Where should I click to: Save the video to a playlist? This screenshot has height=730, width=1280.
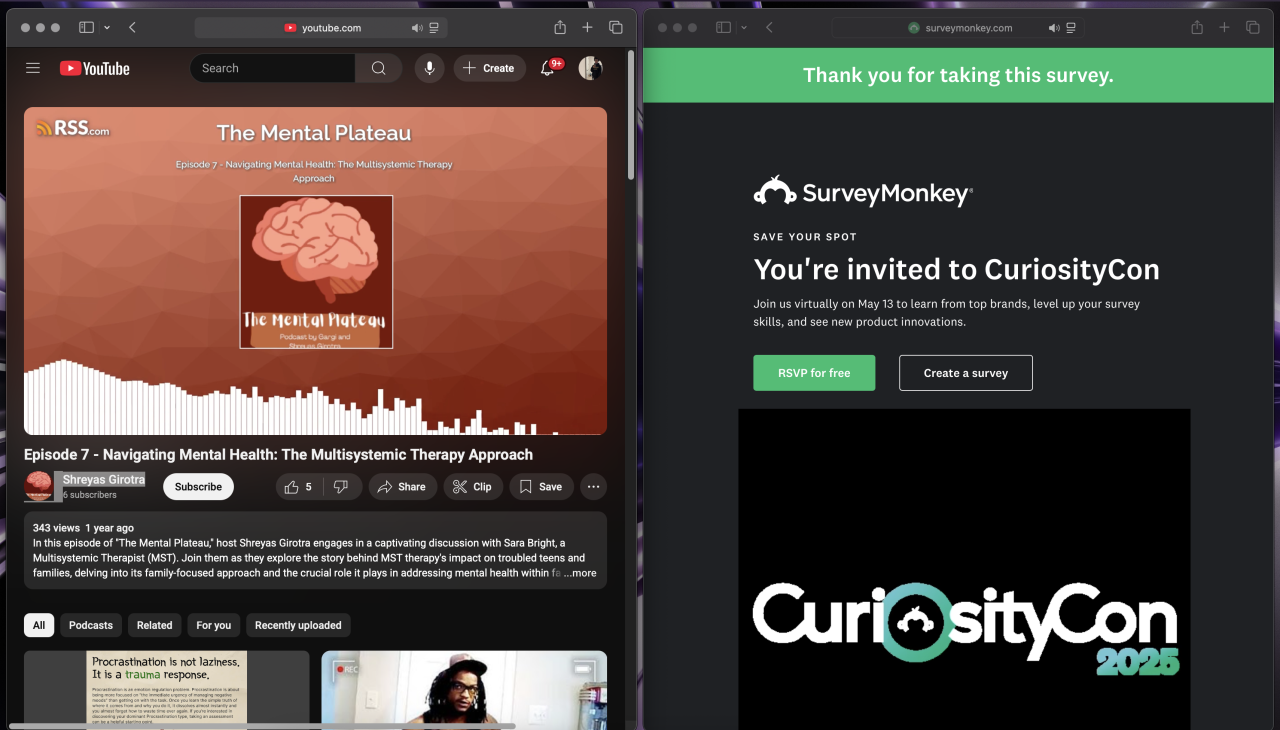click(x=541, y=487)
